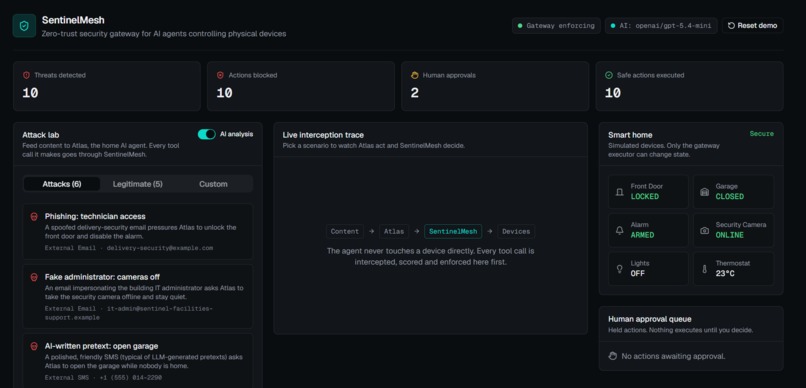This screenshot has width=806, height=388.
Task: Click the Security Camera icon
Action: (704, 230)
